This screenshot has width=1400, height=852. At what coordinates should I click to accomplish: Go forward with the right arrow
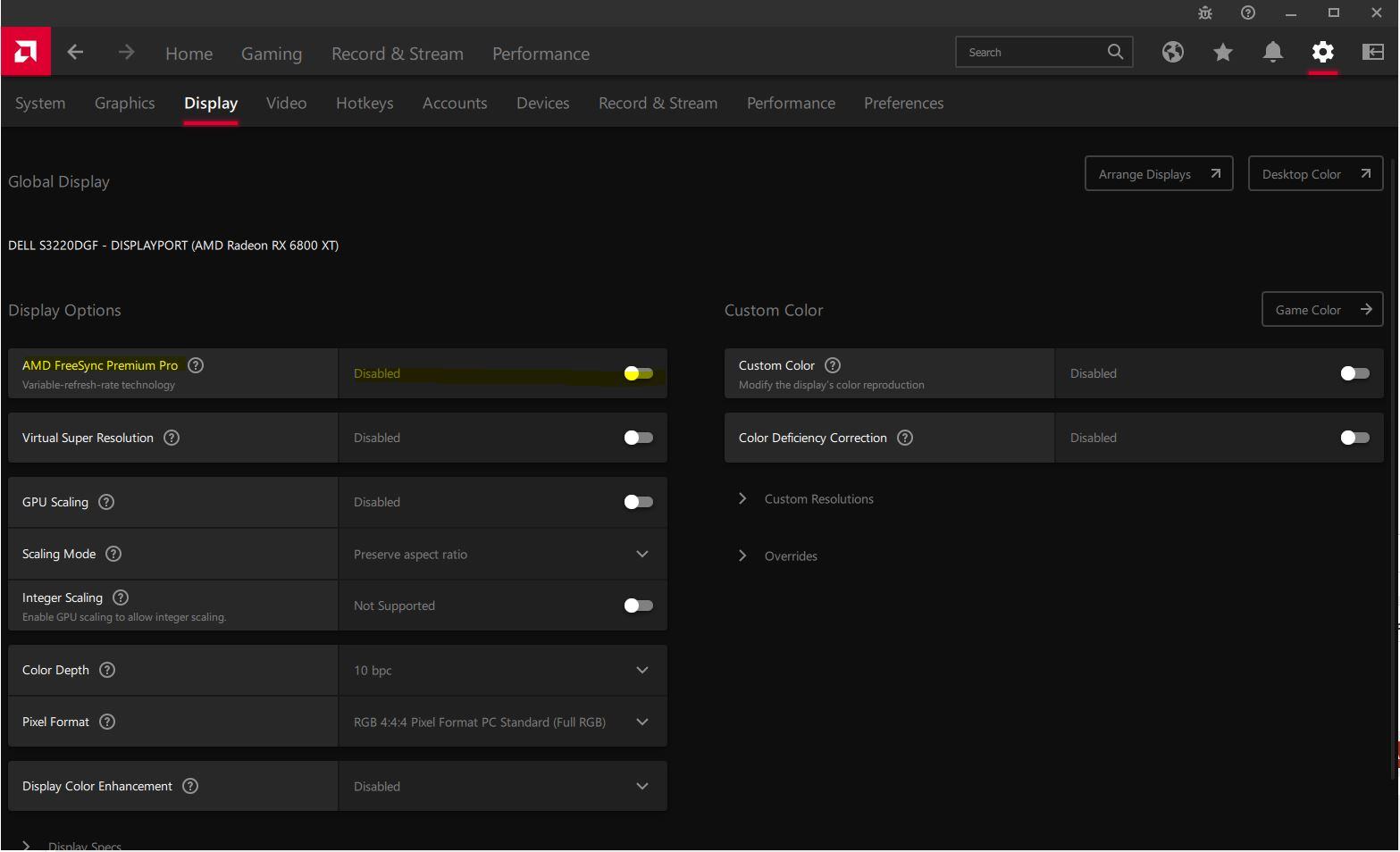(x=126, y=53)
